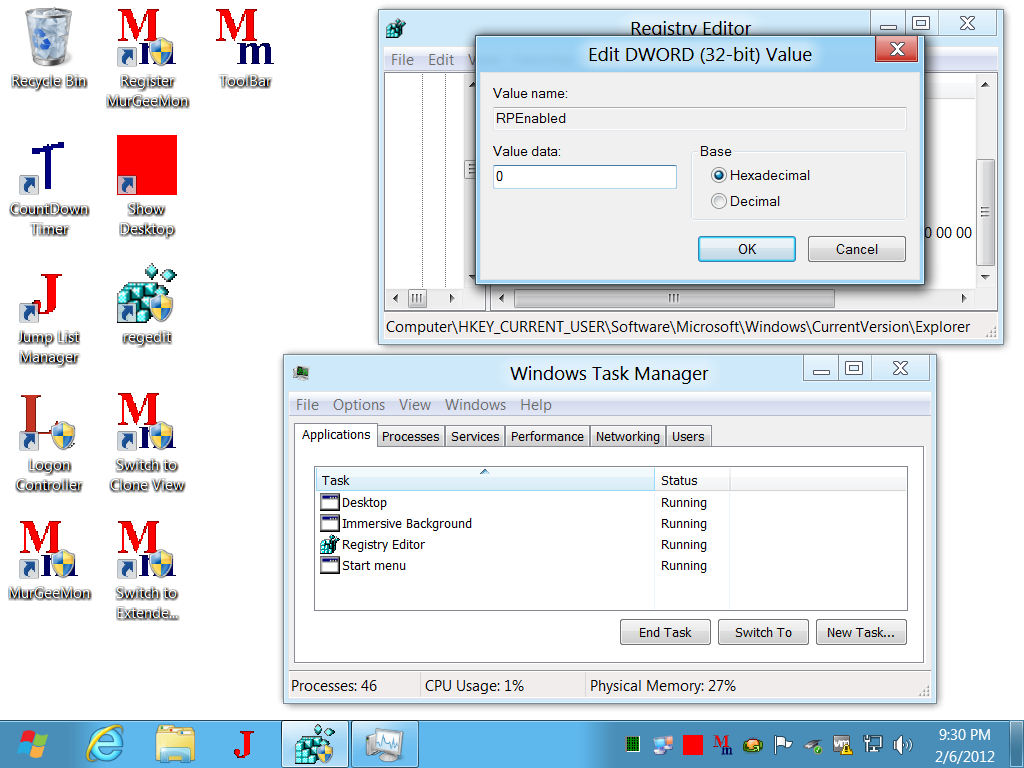
Task: Click the Registry Editor title bar icon
Action: [x=395, y=28]
